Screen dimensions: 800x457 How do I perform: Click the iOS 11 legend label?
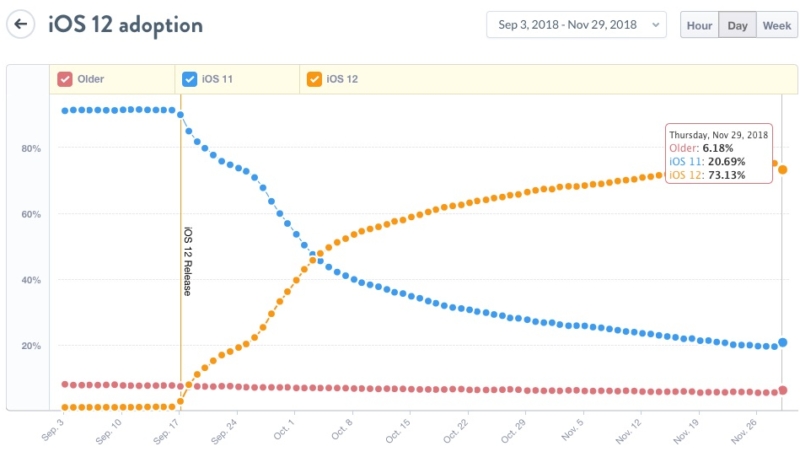217,79
